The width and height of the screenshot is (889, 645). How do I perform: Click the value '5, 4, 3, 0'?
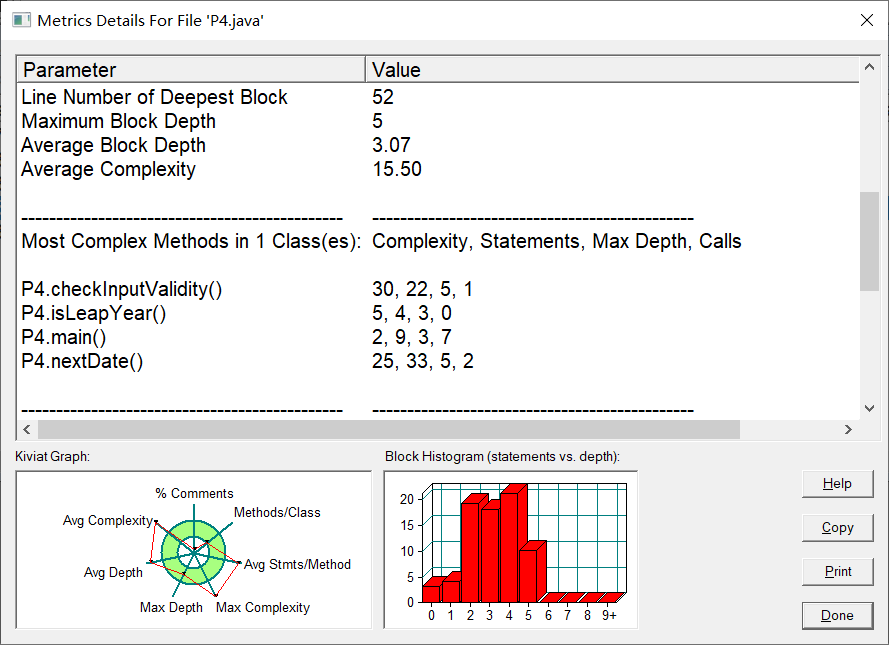(412, 313)
